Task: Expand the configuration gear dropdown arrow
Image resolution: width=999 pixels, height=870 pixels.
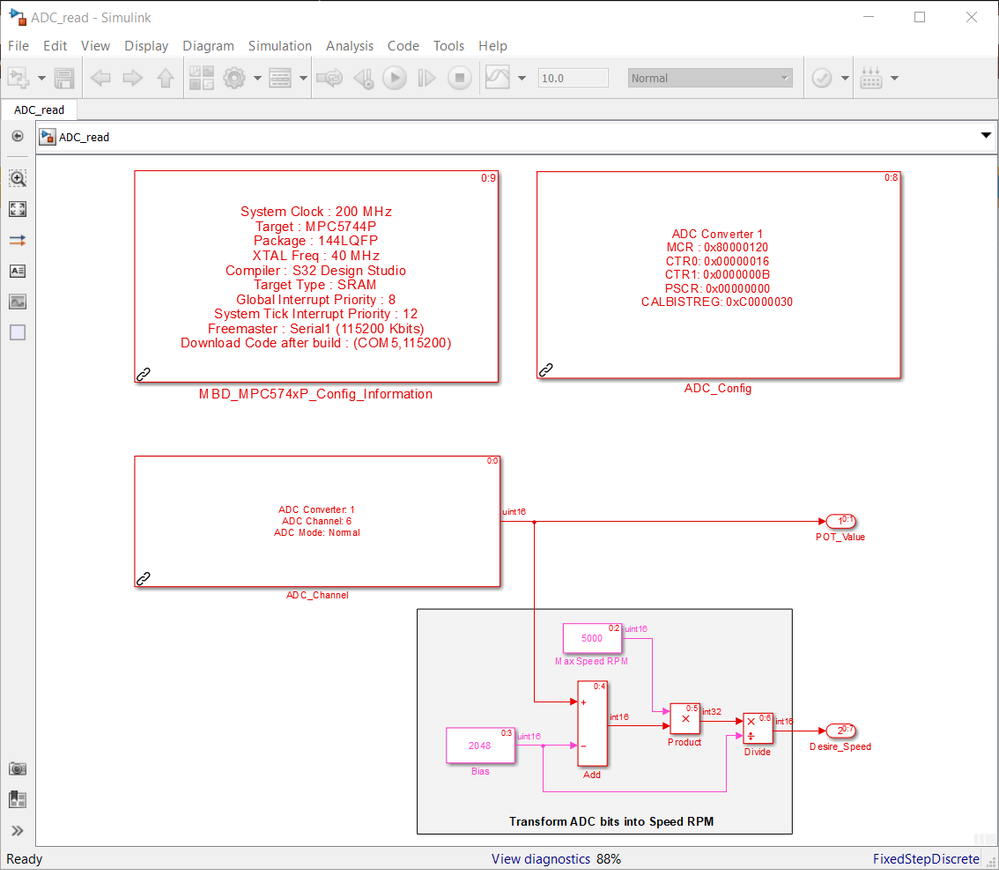Action: click(x=257, y=78)
